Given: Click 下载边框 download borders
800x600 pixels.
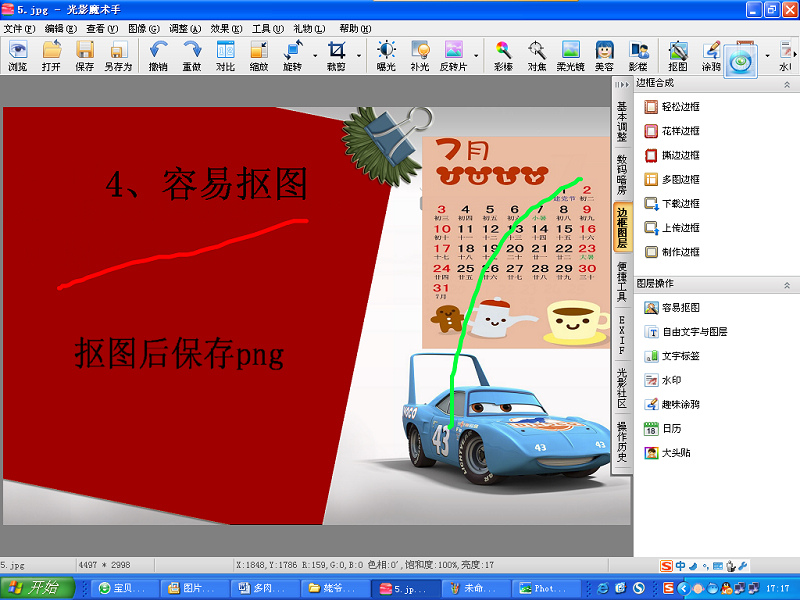Looking at the screenshot, I should (672, 204).
